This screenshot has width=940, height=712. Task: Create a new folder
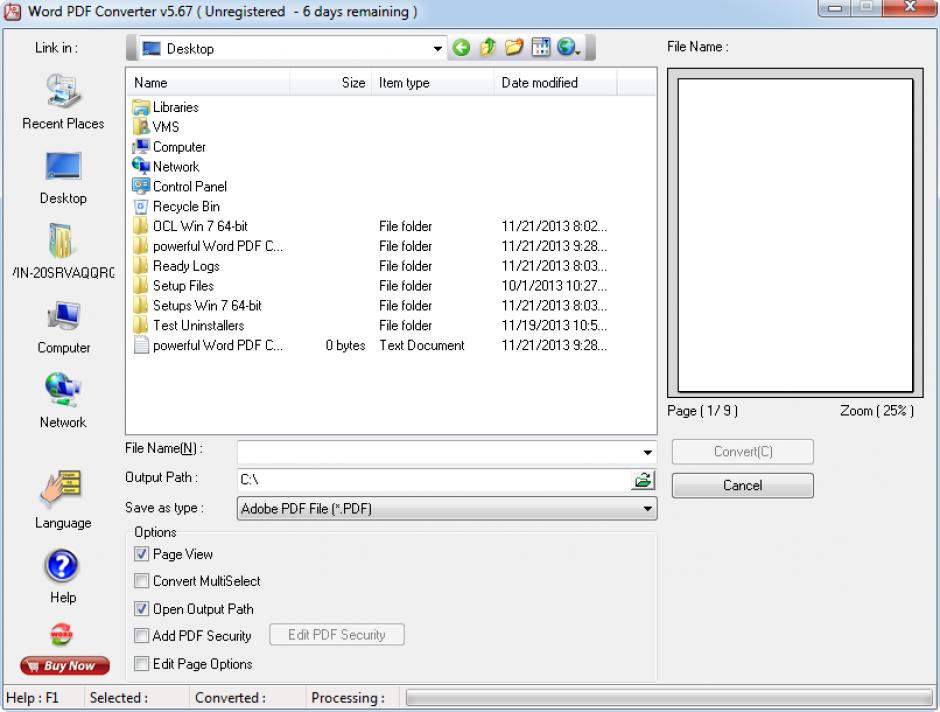pos(514,48)
